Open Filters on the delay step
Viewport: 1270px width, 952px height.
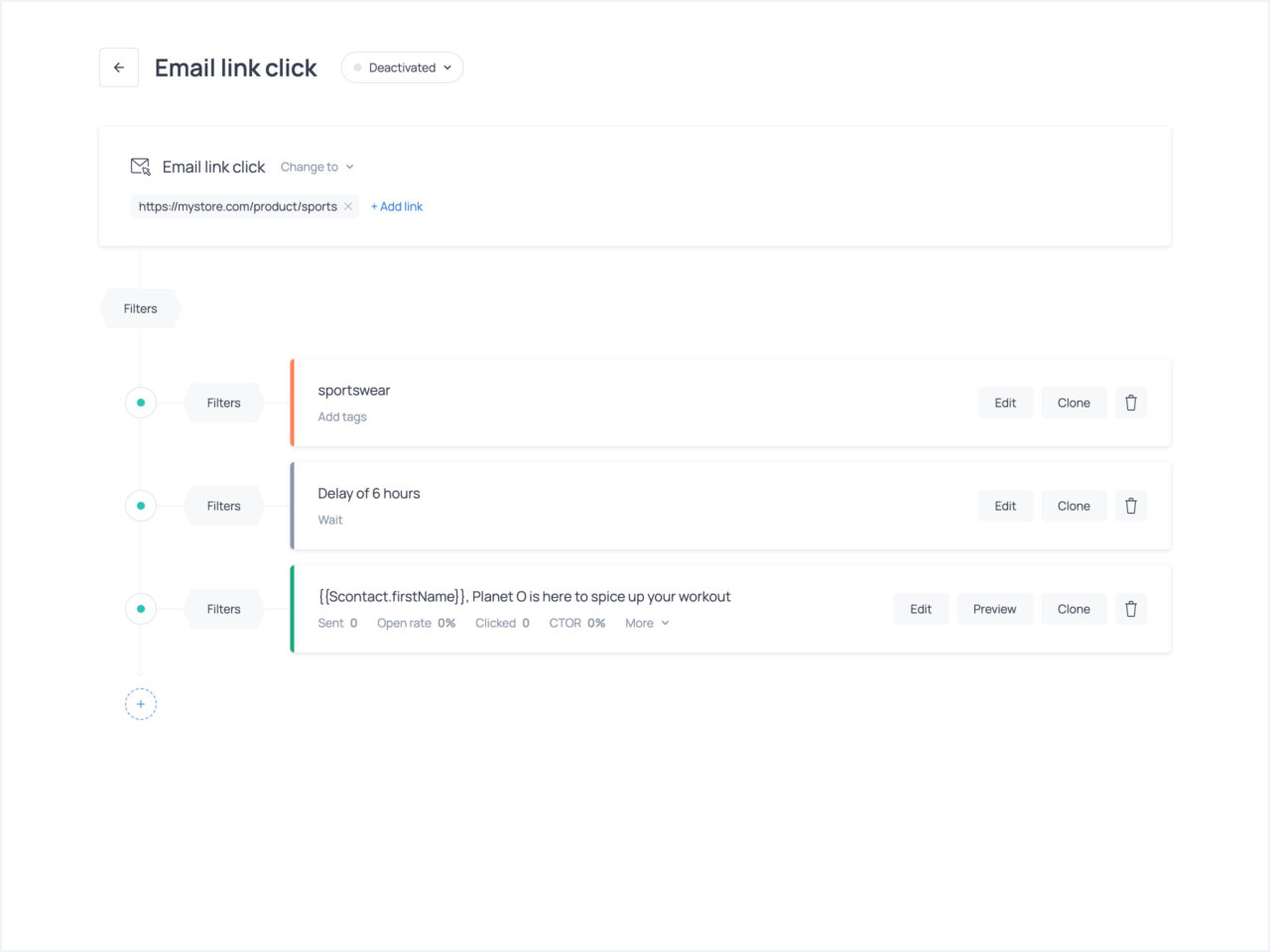[222, 506]
